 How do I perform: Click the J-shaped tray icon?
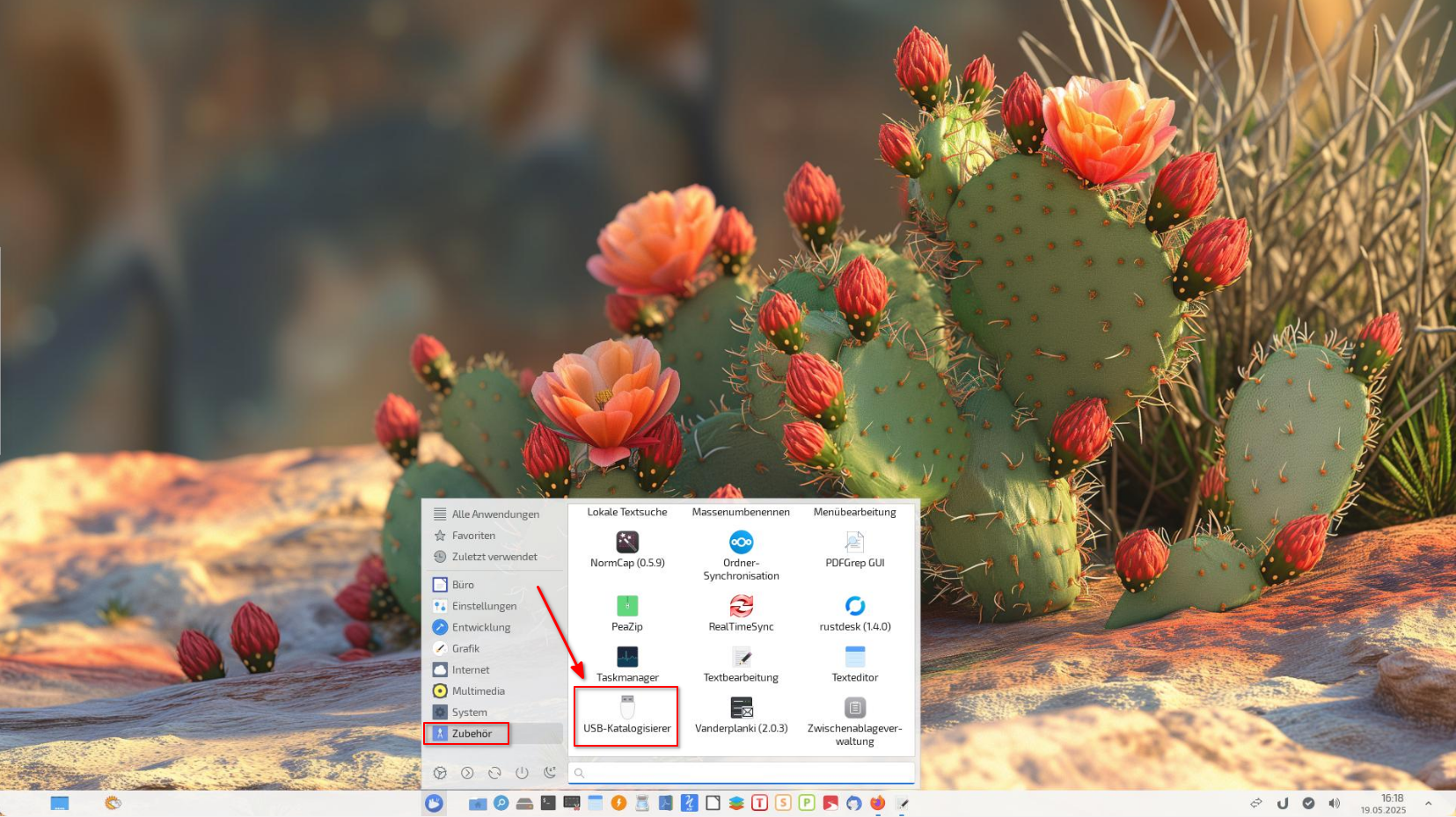(1283, 803)
